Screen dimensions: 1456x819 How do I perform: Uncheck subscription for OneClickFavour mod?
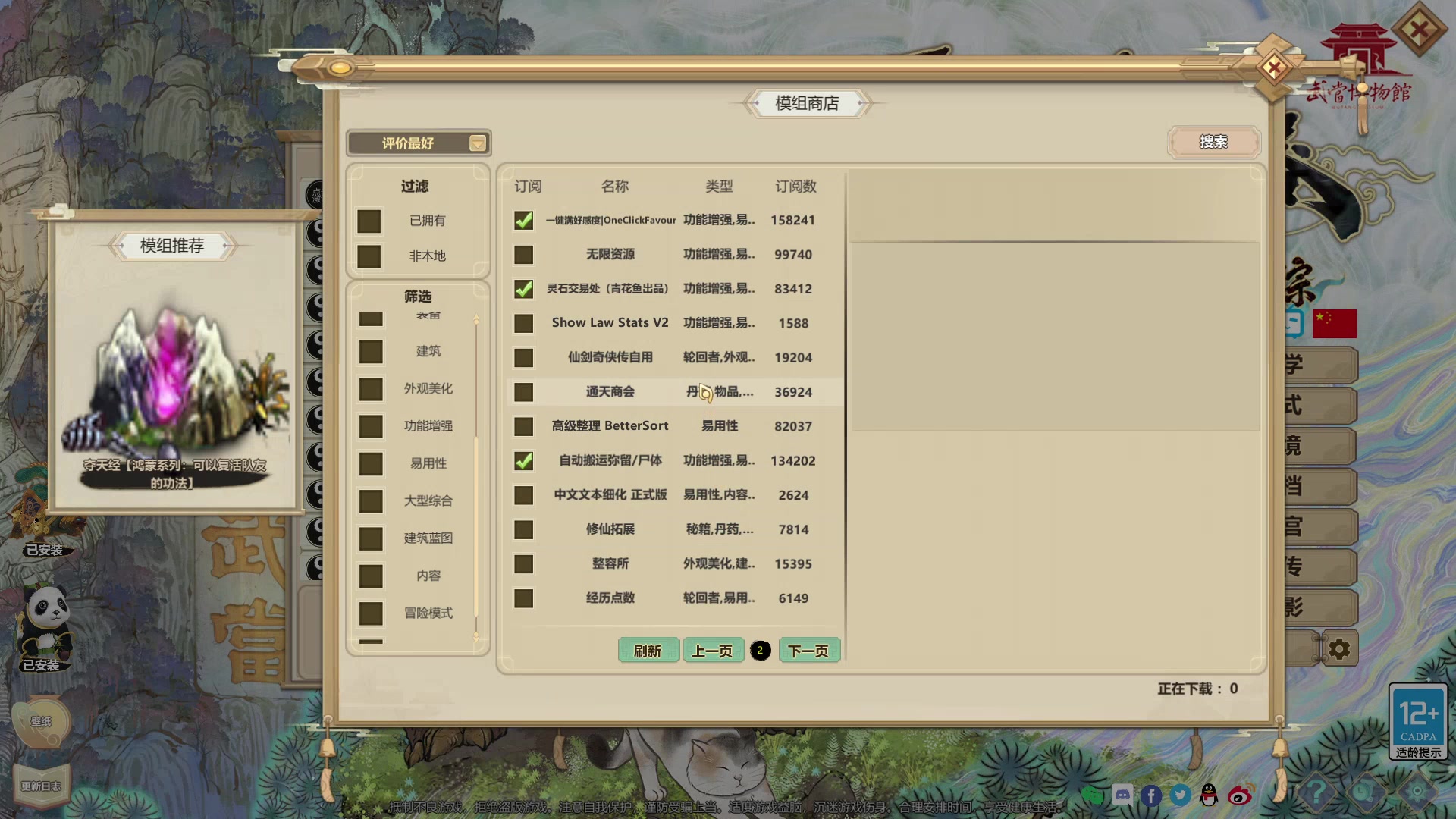pos(523,220)
